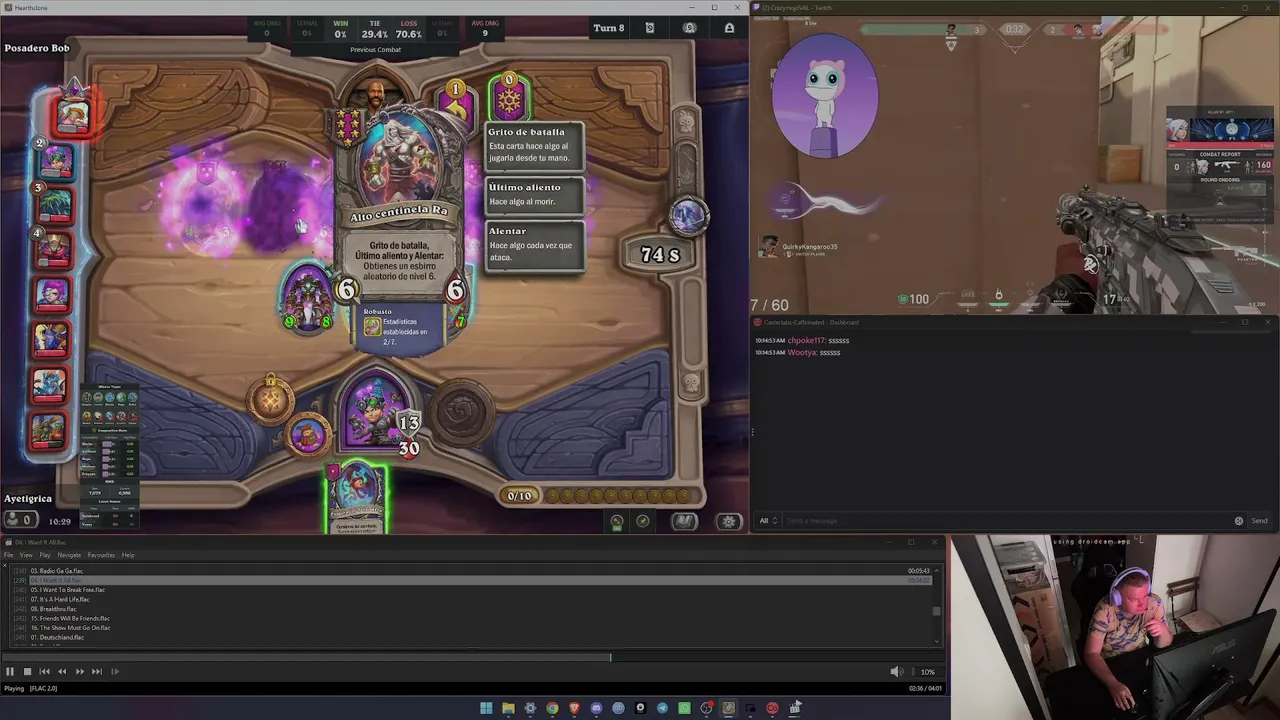The width and height of the screenshot is (1280, 720).
Task: Open the File menu in music player
Action: click(x=9, y=555)
